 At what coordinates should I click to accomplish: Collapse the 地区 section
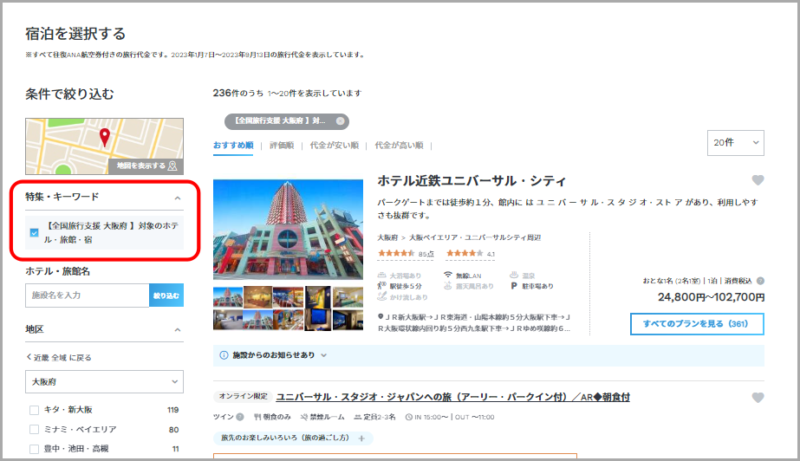[178, 330]
